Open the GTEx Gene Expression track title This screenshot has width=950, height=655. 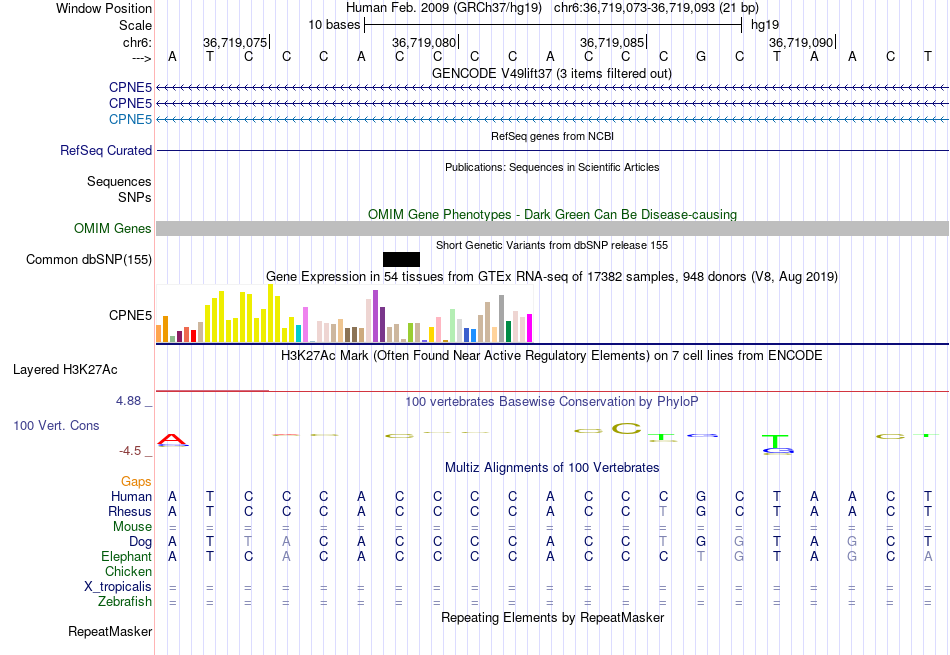pyautogui.click(x=552, y=276)
